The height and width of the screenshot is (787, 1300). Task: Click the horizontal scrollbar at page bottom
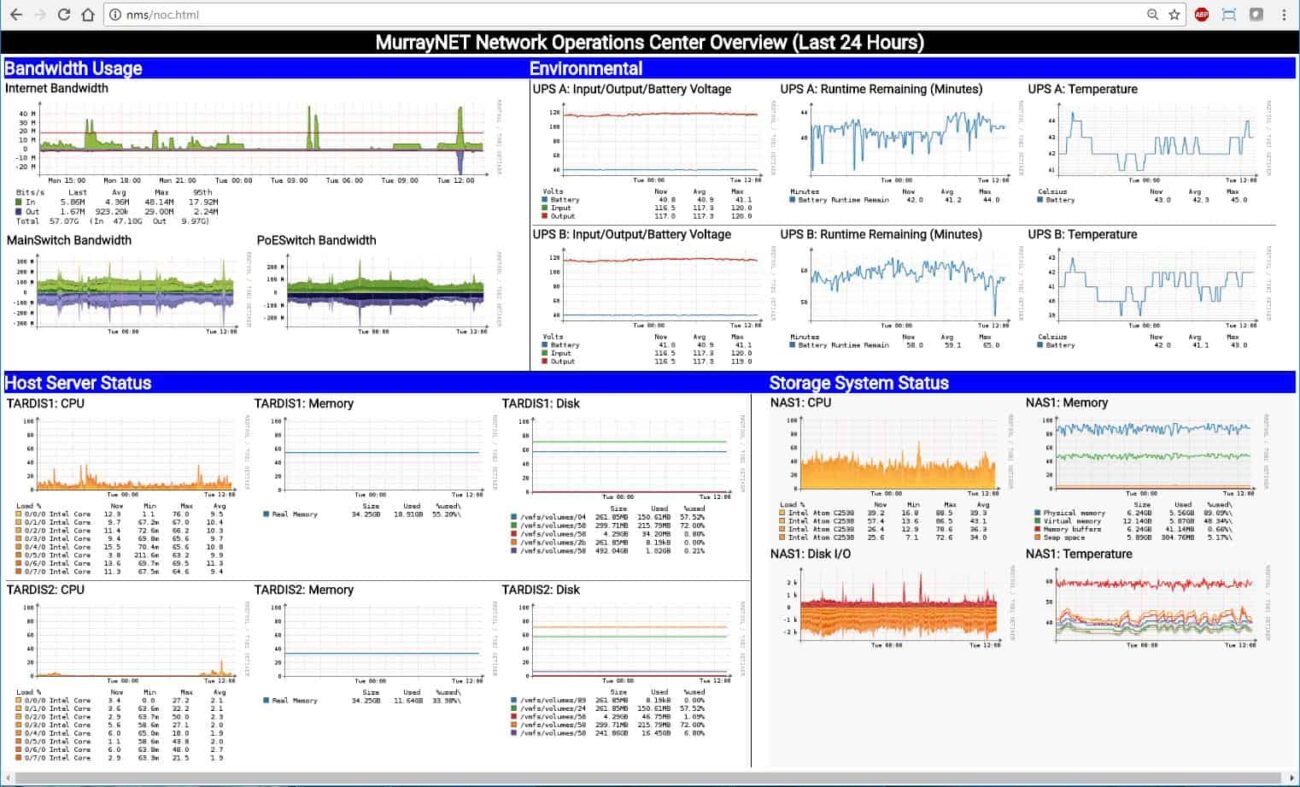click(650, 778)
